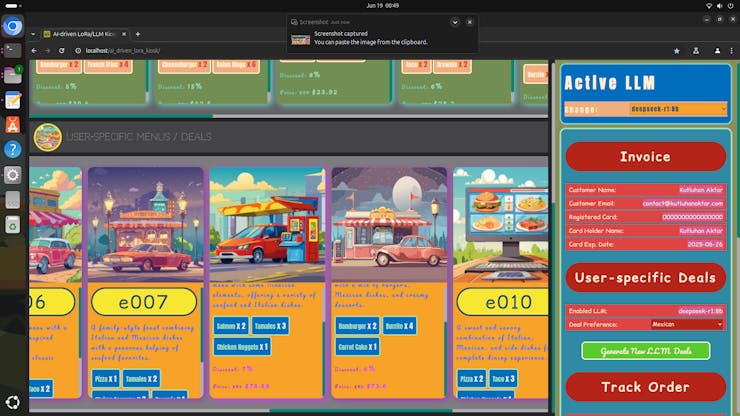Click the Registered Card field

point(646,217)
